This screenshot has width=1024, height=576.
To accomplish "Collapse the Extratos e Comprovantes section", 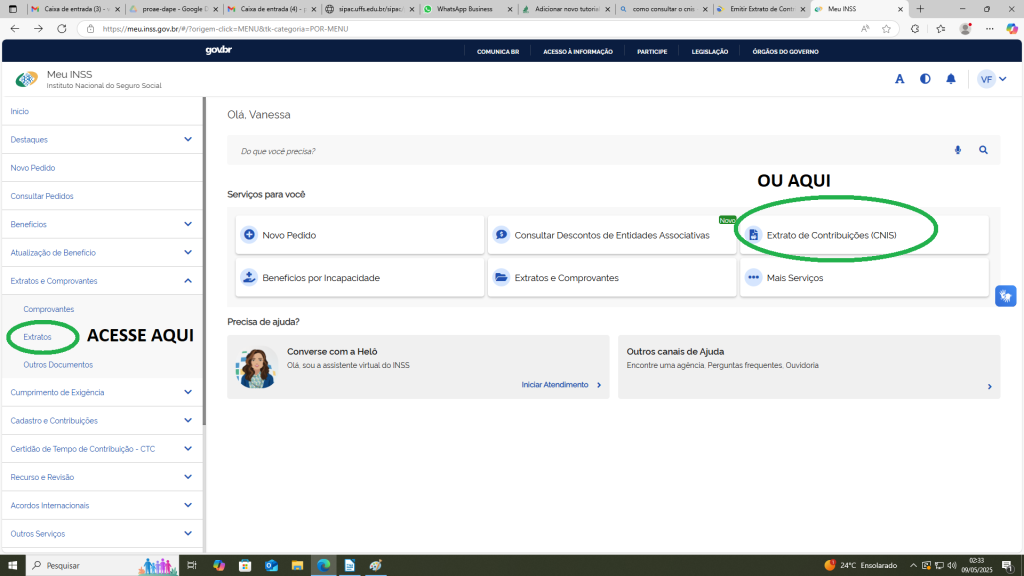I will click(188, 281).
